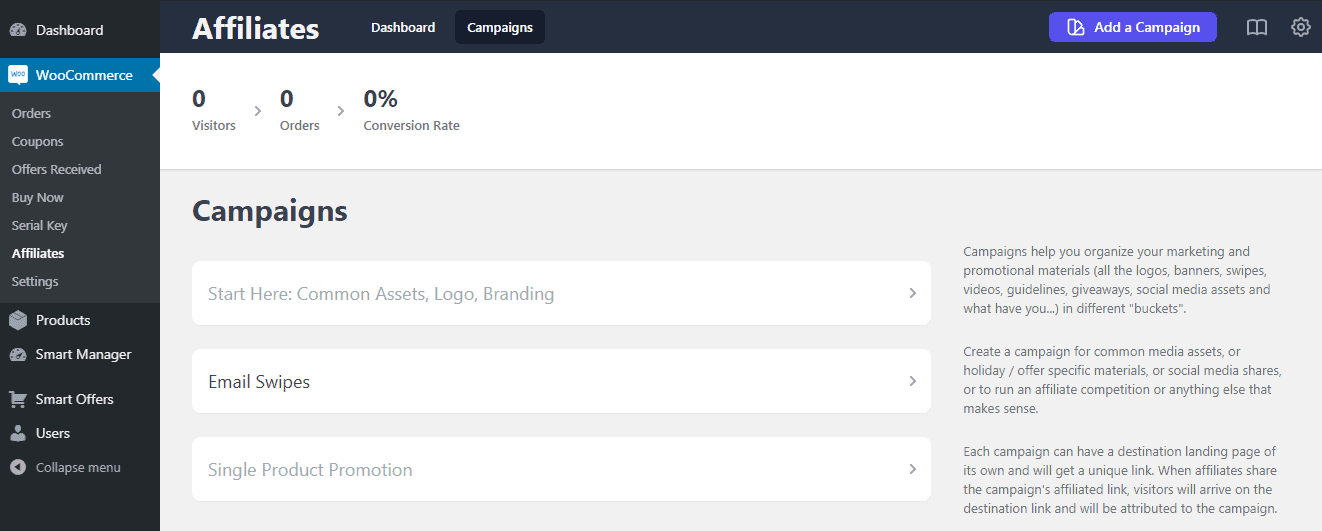
Task: Select Buy Now submenu item
Action: point(37,197)
